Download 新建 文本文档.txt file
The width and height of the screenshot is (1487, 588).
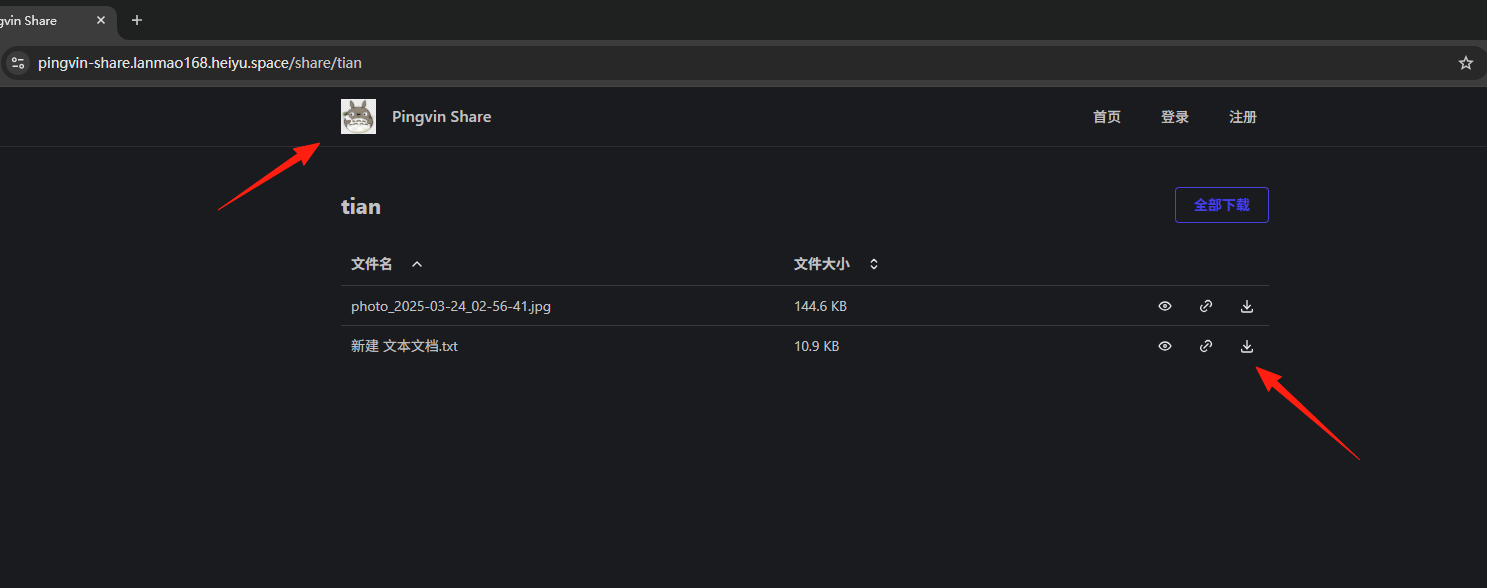tap(1247, 346)
